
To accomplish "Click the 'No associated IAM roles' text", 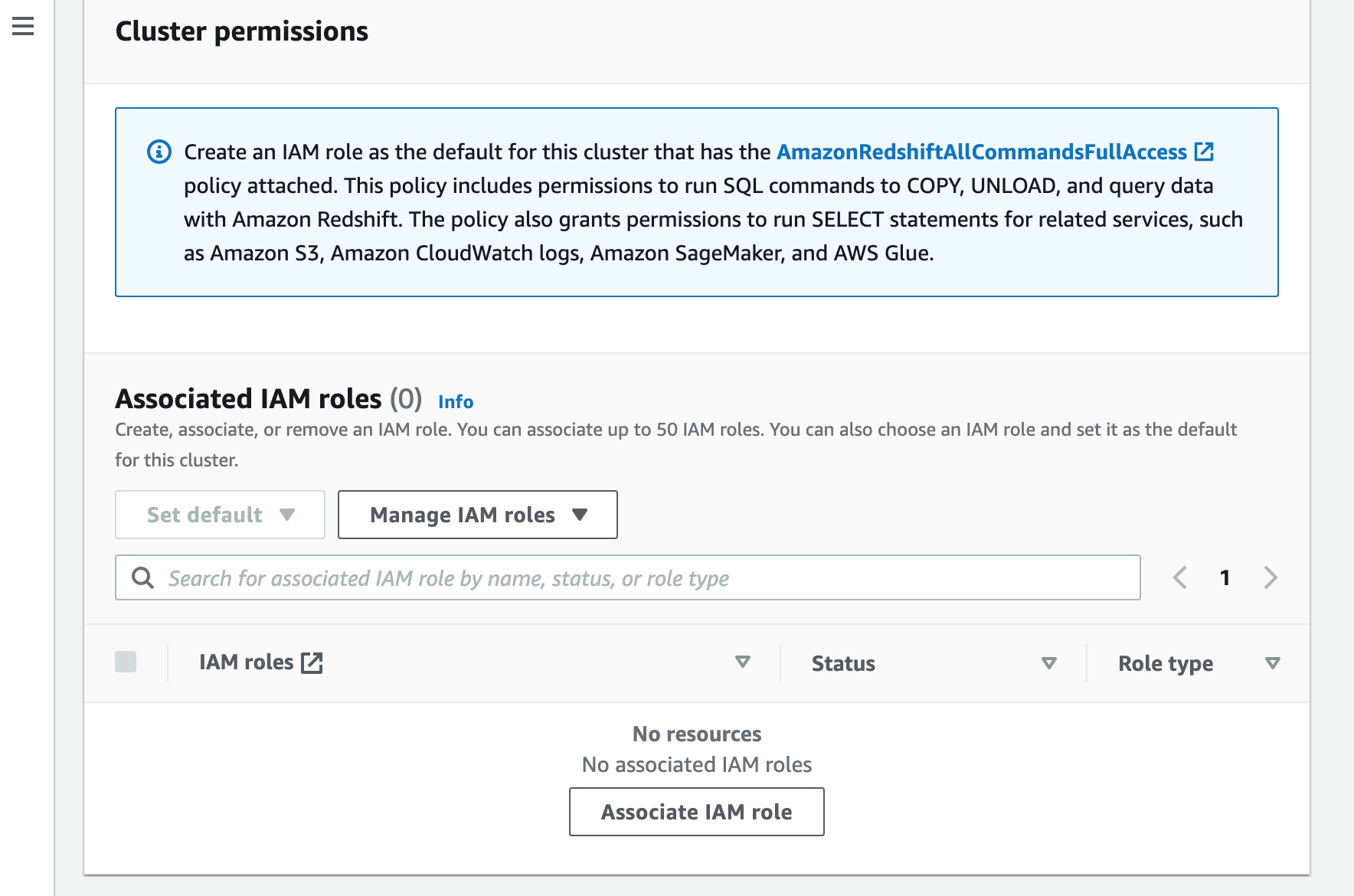I will (x=697, y=764).
